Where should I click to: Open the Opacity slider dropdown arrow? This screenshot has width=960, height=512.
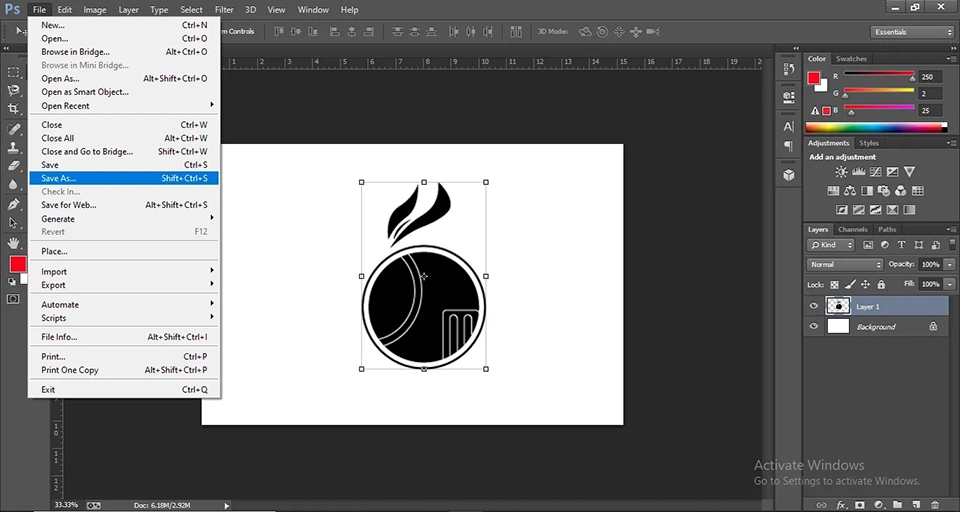tap(950, 265)
